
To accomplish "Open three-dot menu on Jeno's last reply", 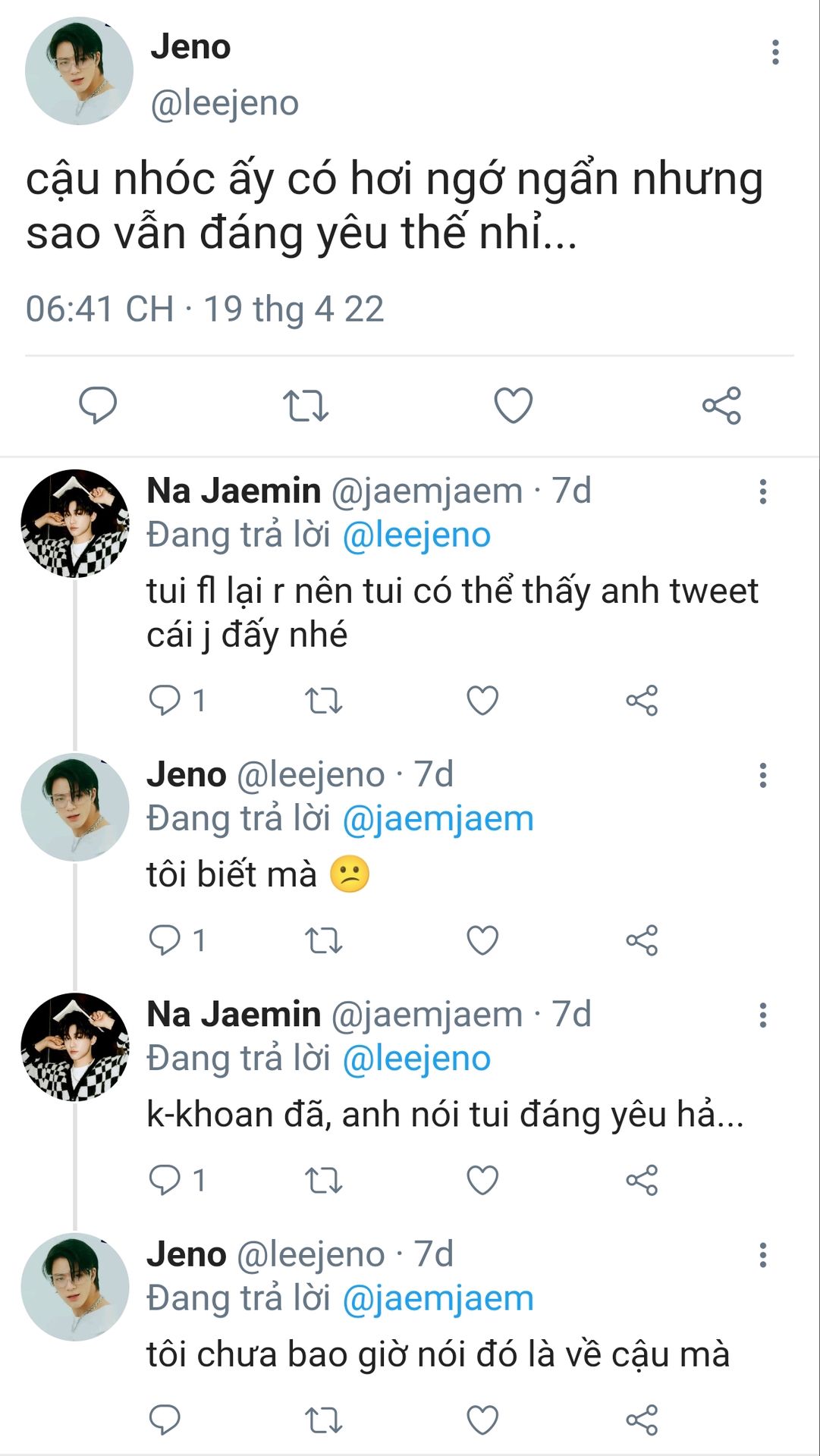I will pyautogui.click(x=762, y=1255).
